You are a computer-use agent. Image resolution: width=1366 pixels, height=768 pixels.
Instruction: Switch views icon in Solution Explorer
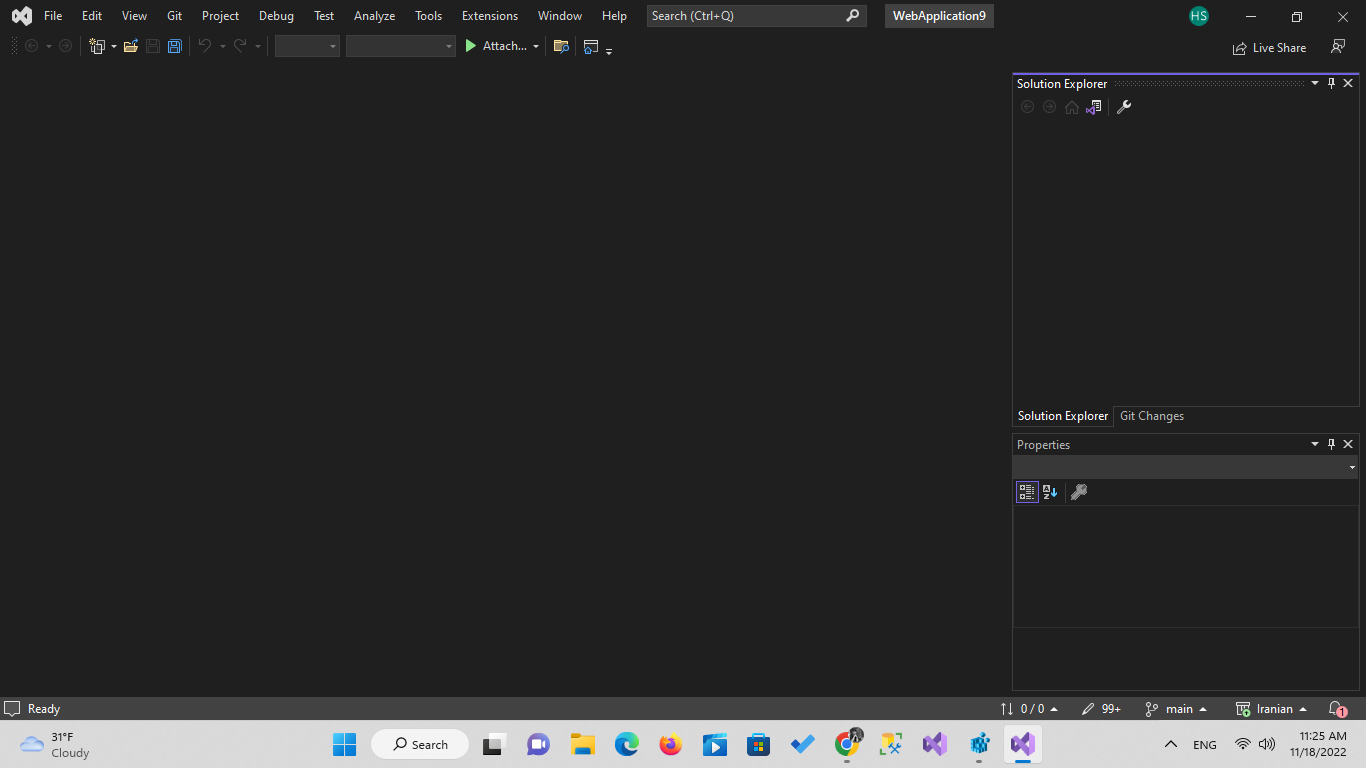1094,107
